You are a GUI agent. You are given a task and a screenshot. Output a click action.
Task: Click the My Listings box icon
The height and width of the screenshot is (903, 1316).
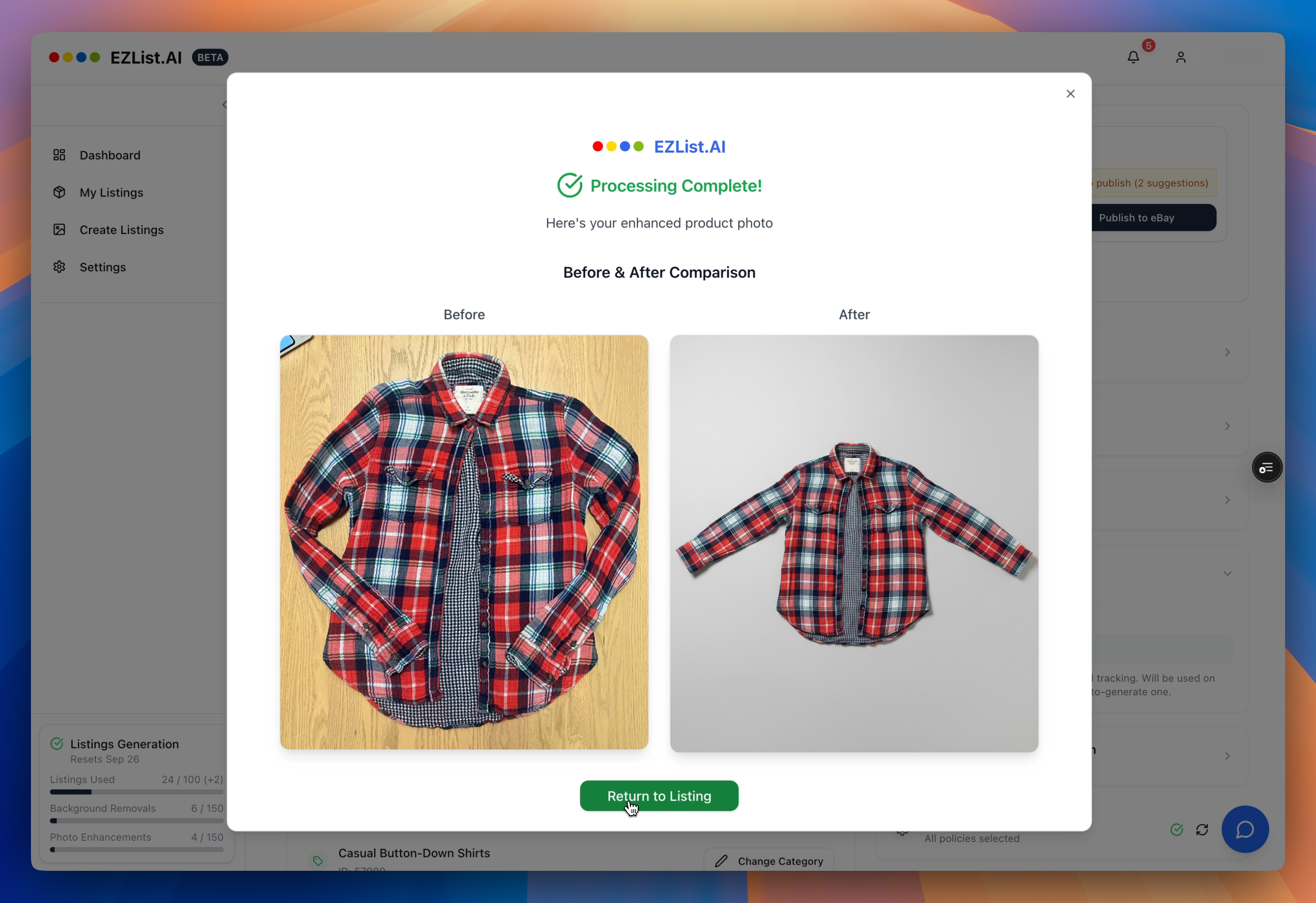pos(59,192)
